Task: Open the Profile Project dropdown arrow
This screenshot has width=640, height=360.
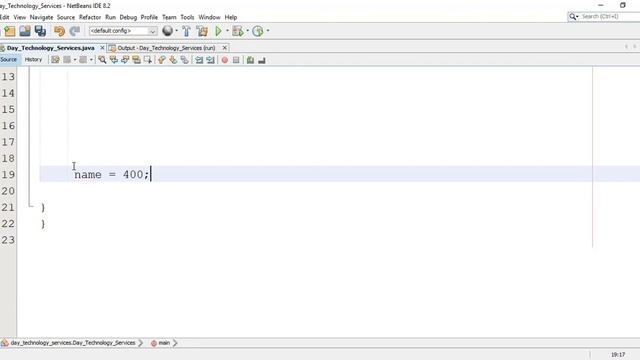Action: pos(268,31)
